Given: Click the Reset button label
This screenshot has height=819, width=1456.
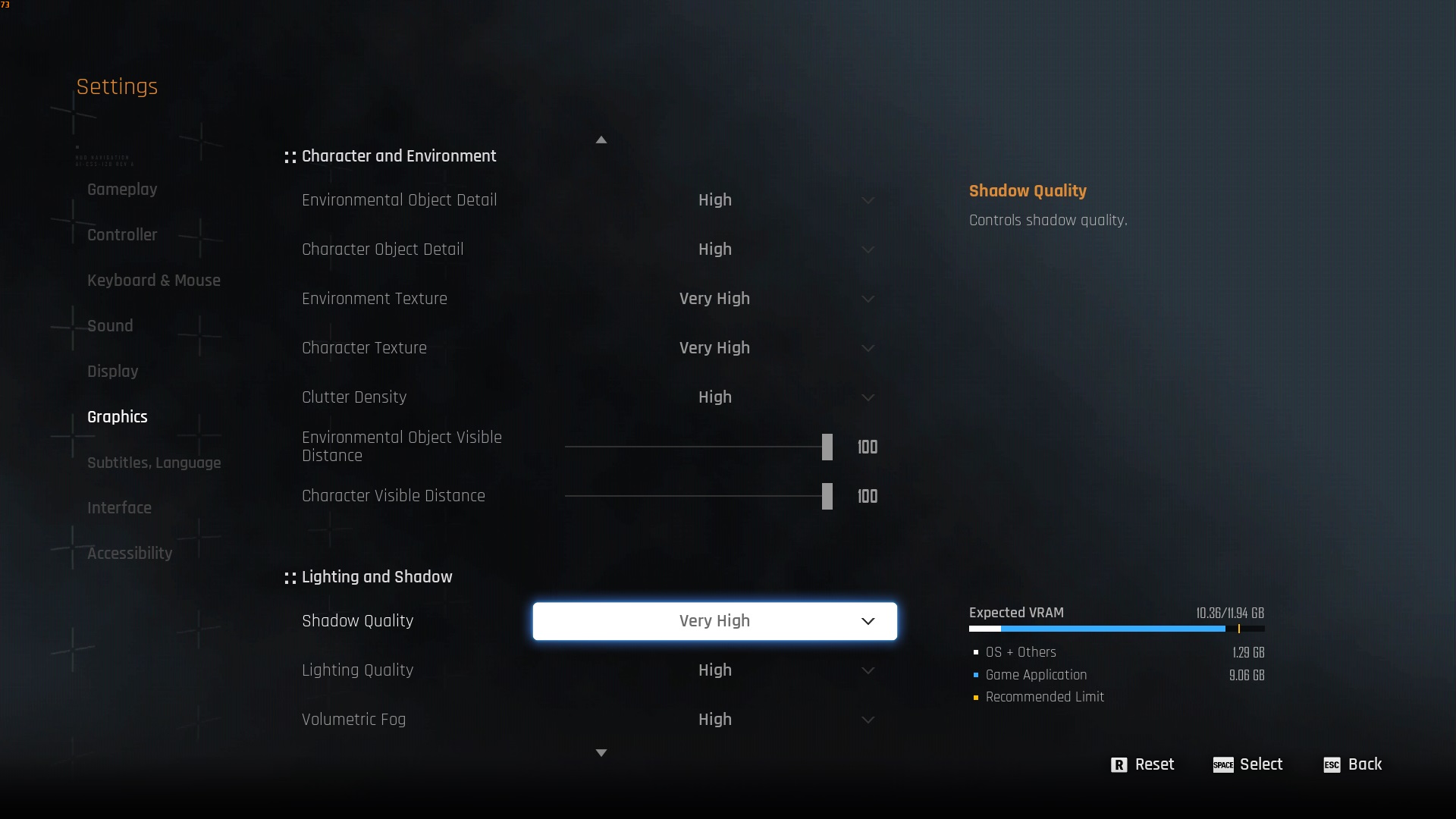Looking at the screenshot, I should click(1154, 764).
